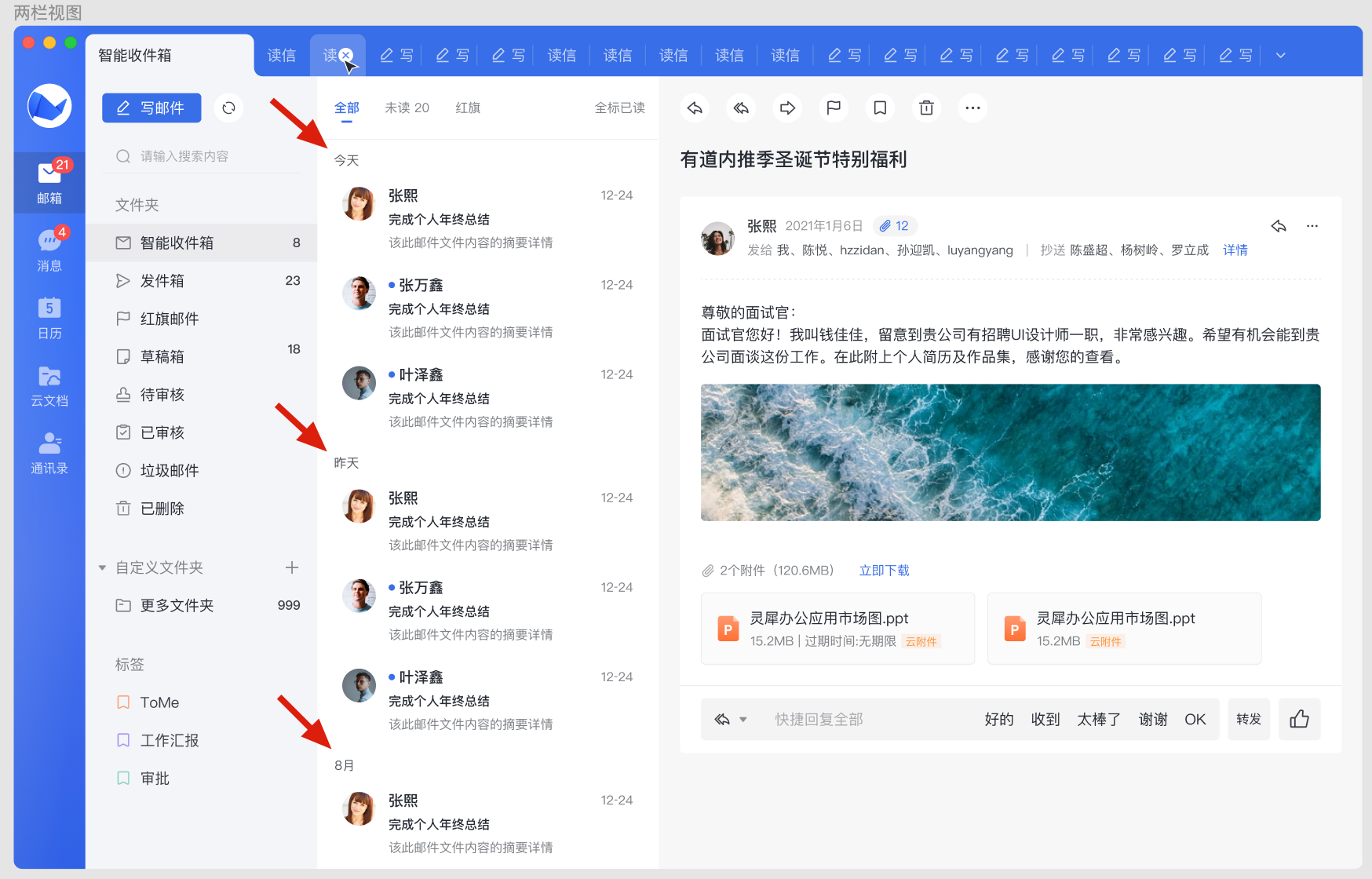Click the 快捷回复全部 reply input

819,719
